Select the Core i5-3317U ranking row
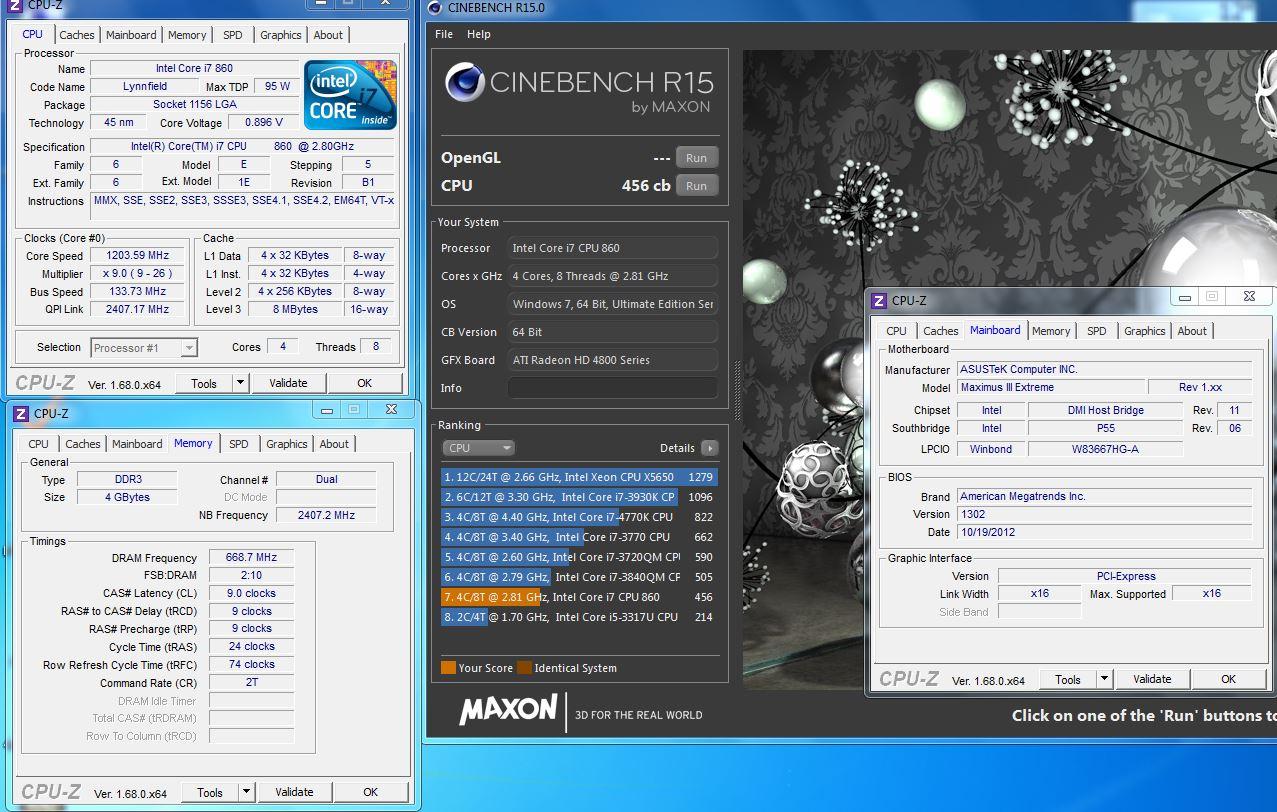 pyautogui.click(x=579, y=617)
